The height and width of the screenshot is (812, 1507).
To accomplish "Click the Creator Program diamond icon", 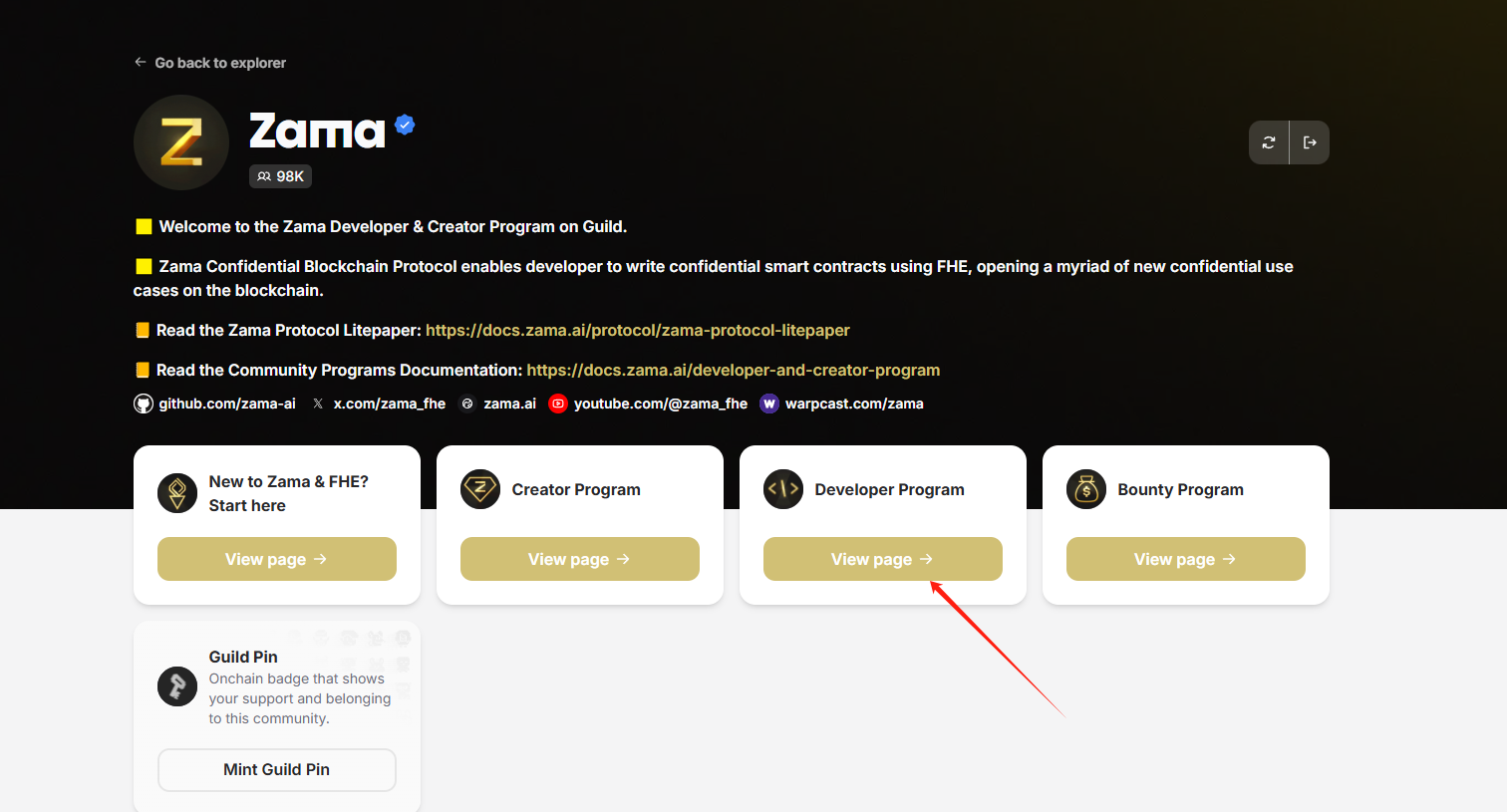I will tap(480, 489).
